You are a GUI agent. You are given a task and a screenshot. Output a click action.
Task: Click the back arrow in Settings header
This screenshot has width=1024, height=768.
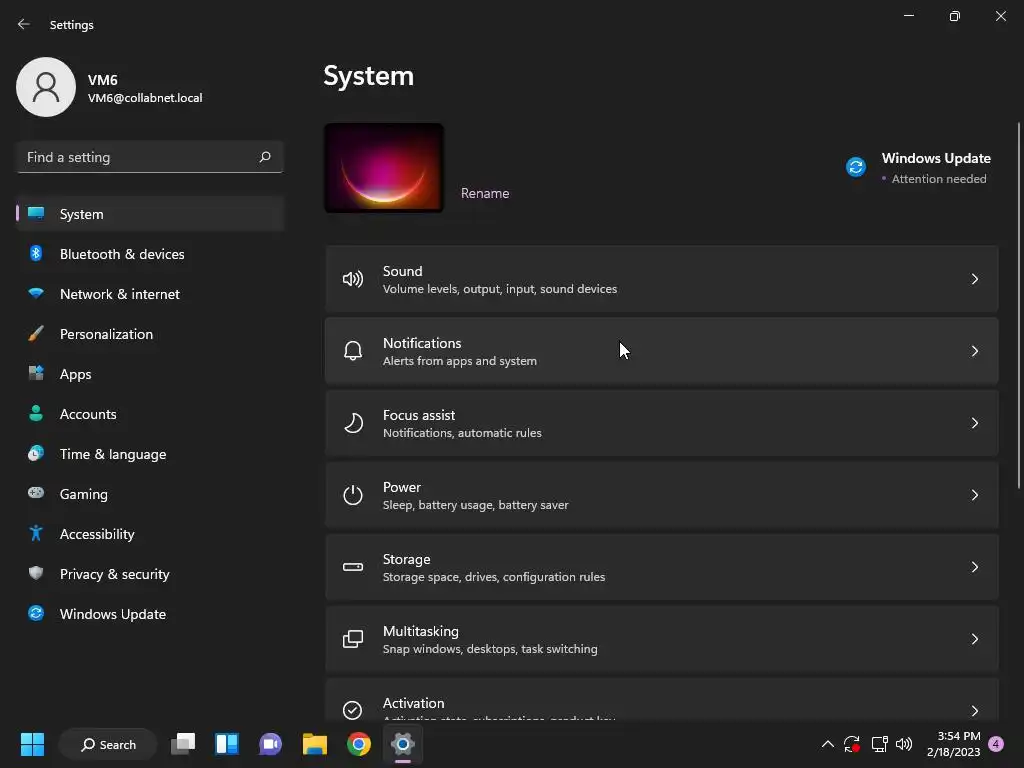(x=24, y=24)
